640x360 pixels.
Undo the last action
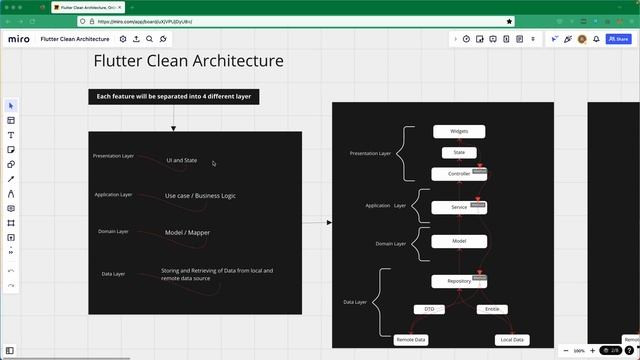[x=11, y=271]
